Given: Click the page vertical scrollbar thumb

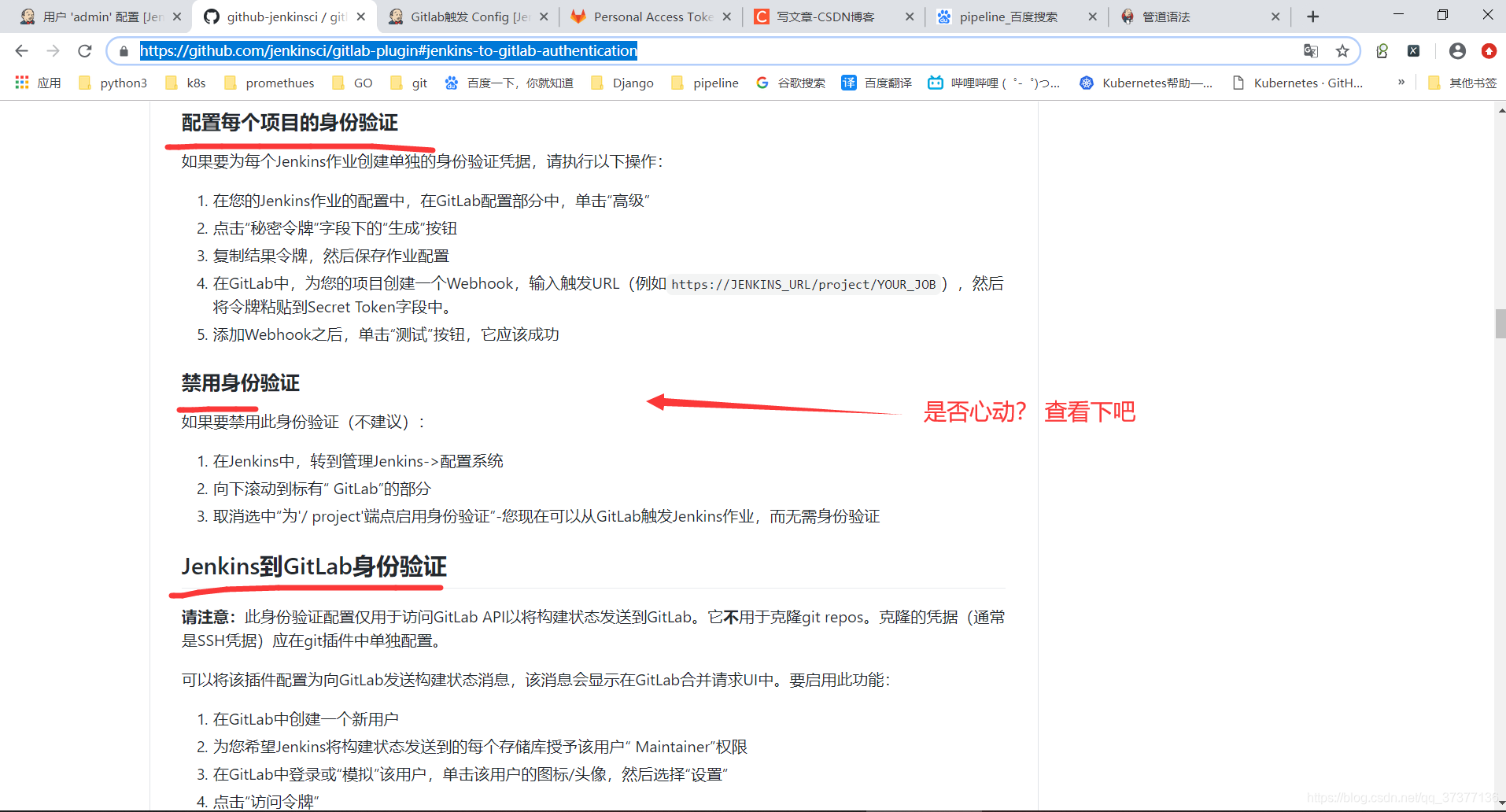Looking at the screenshot, I should 1500,324.
